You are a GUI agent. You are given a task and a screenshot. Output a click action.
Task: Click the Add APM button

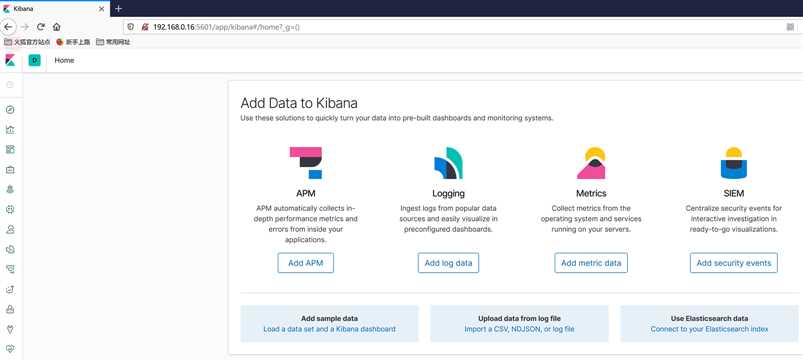(x=306, y=263)
